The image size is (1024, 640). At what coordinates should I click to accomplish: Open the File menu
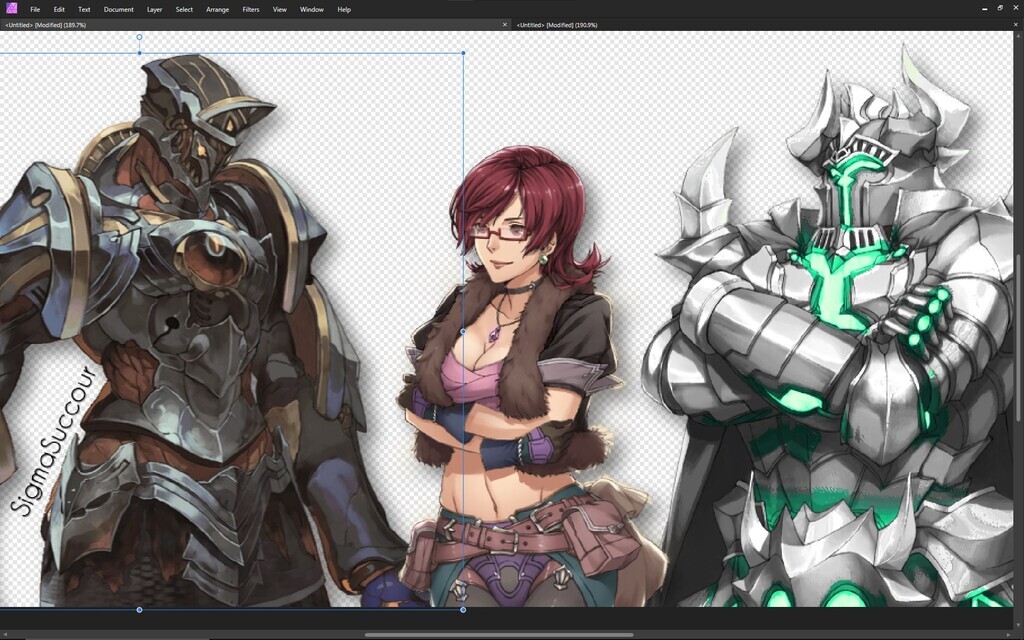(x=35, y=9)
